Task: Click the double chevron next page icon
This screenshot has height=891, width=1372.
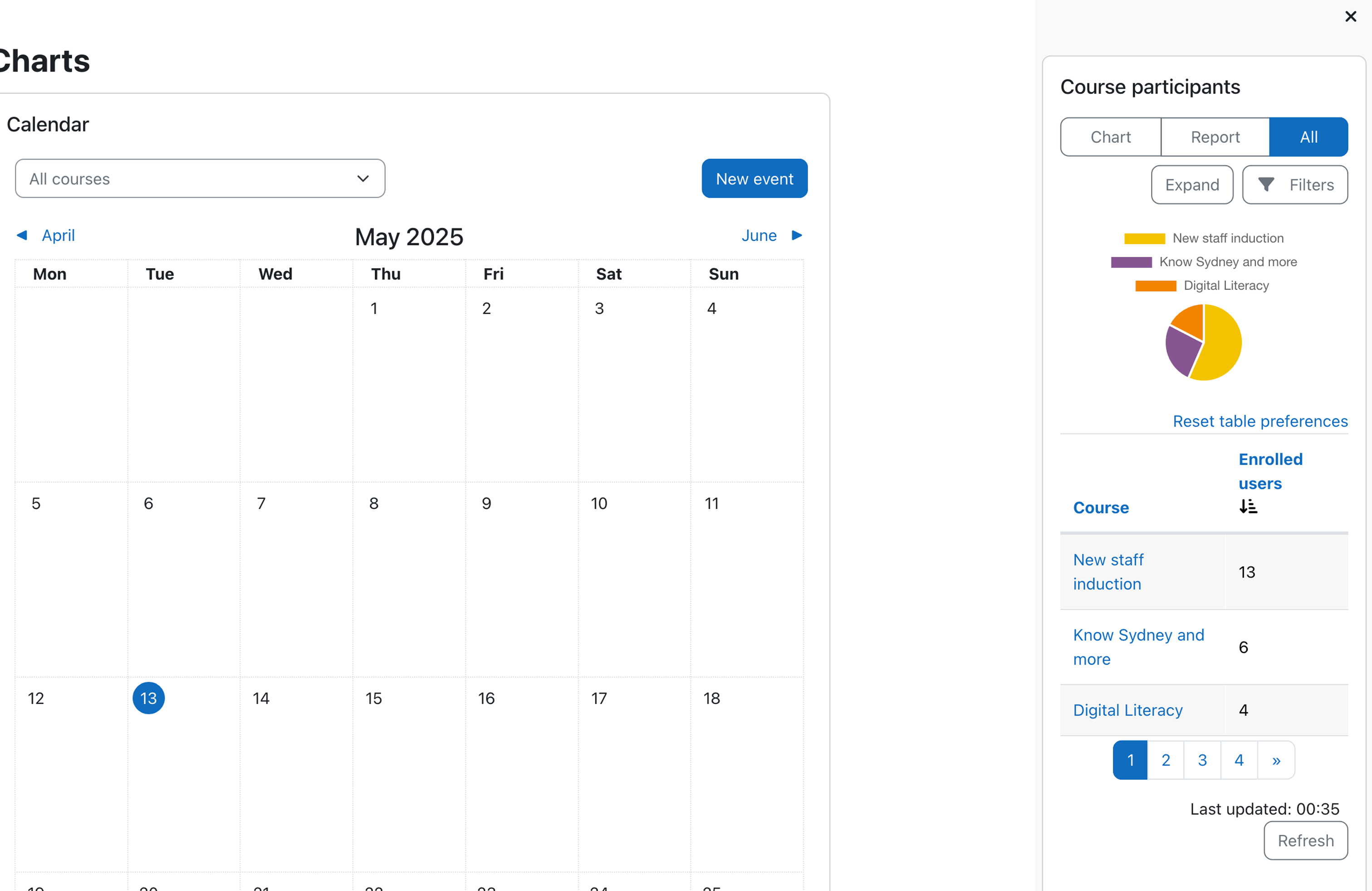Action: click(1276, 760)
